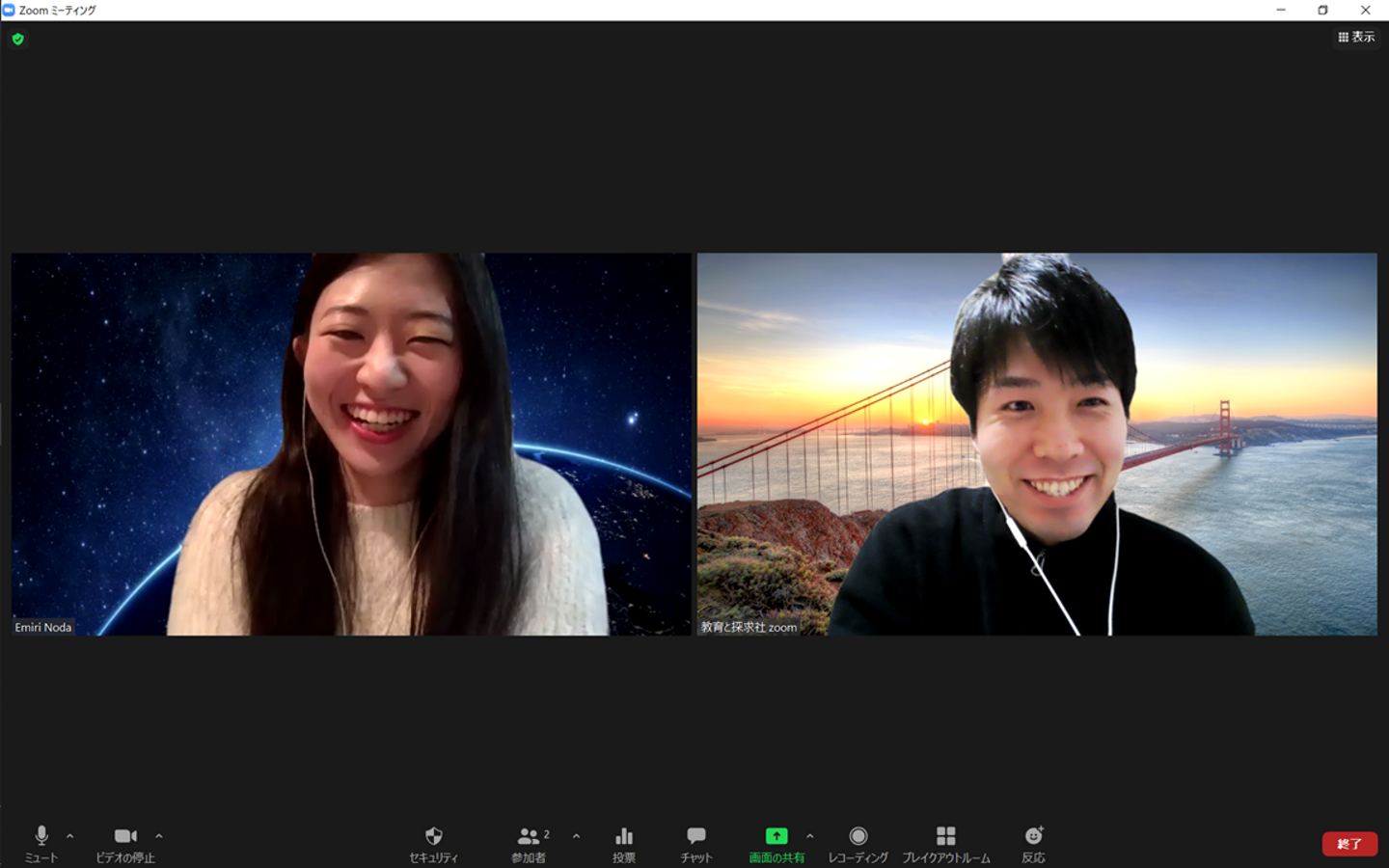The width and height of the screenshot is (1389, 868).
Task: Click the red End meeting button
Action: [1348, 844]
